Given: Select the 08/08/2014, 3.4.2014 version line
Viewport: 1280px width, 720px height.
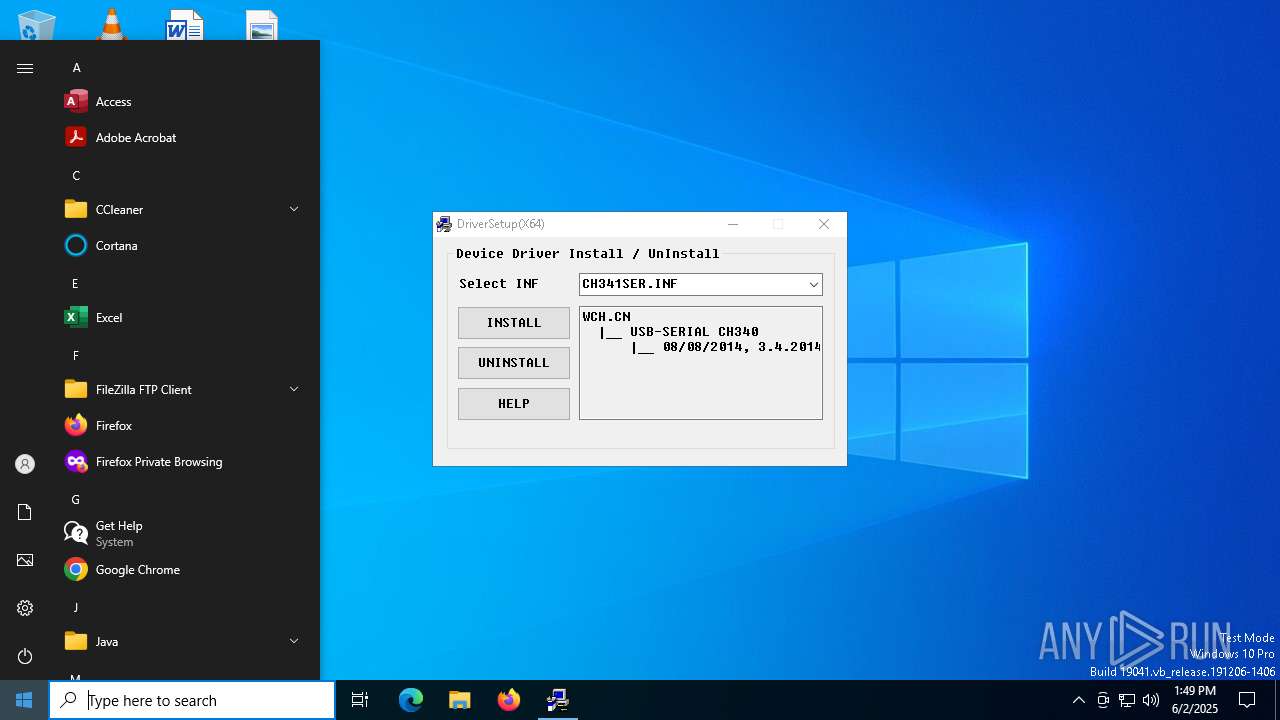Looking at the screenshot, I should pos(741,347).
